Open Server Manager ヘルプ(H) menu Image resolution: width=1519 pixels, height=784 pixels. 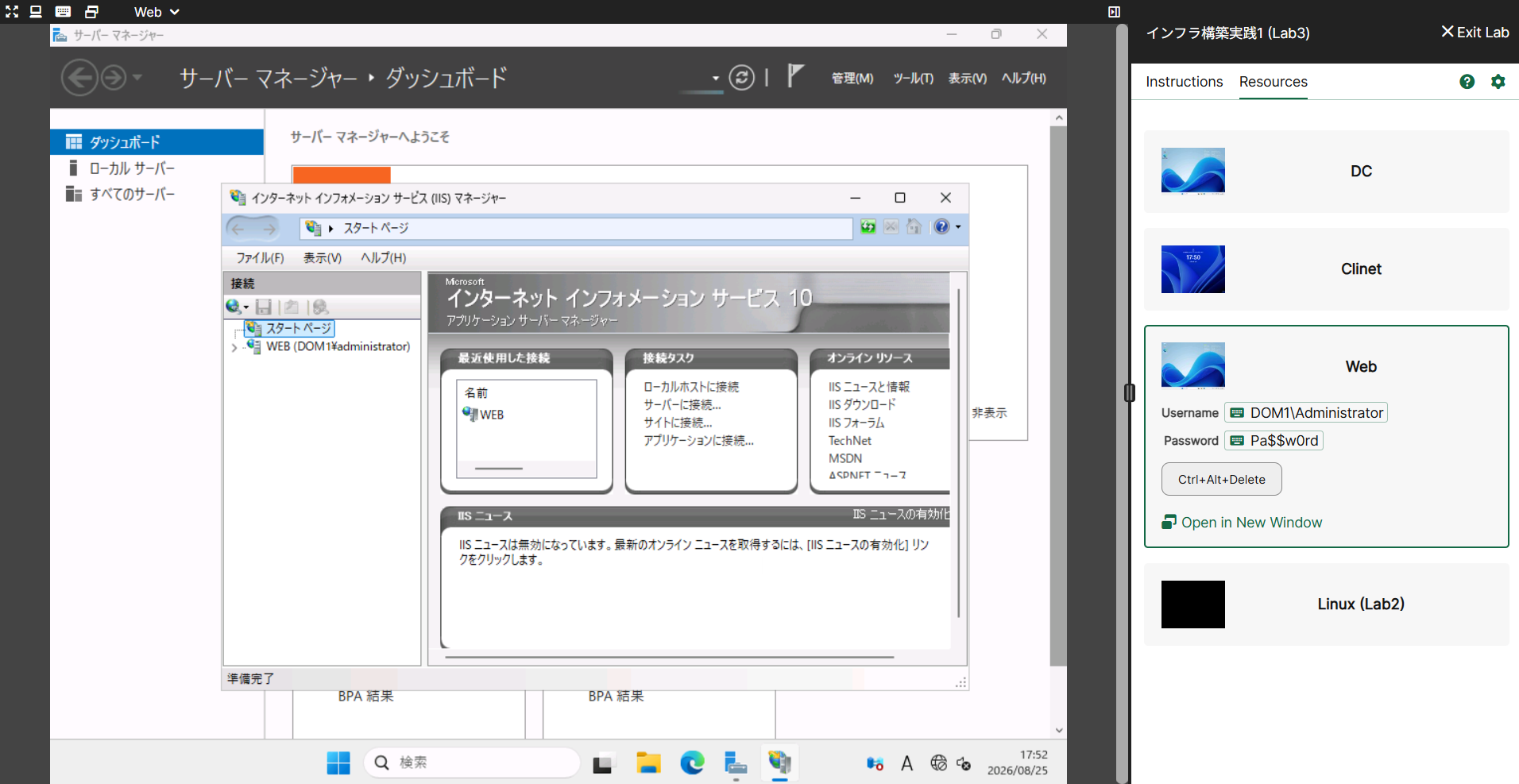pyautogui.click(x=1024, y=78)
